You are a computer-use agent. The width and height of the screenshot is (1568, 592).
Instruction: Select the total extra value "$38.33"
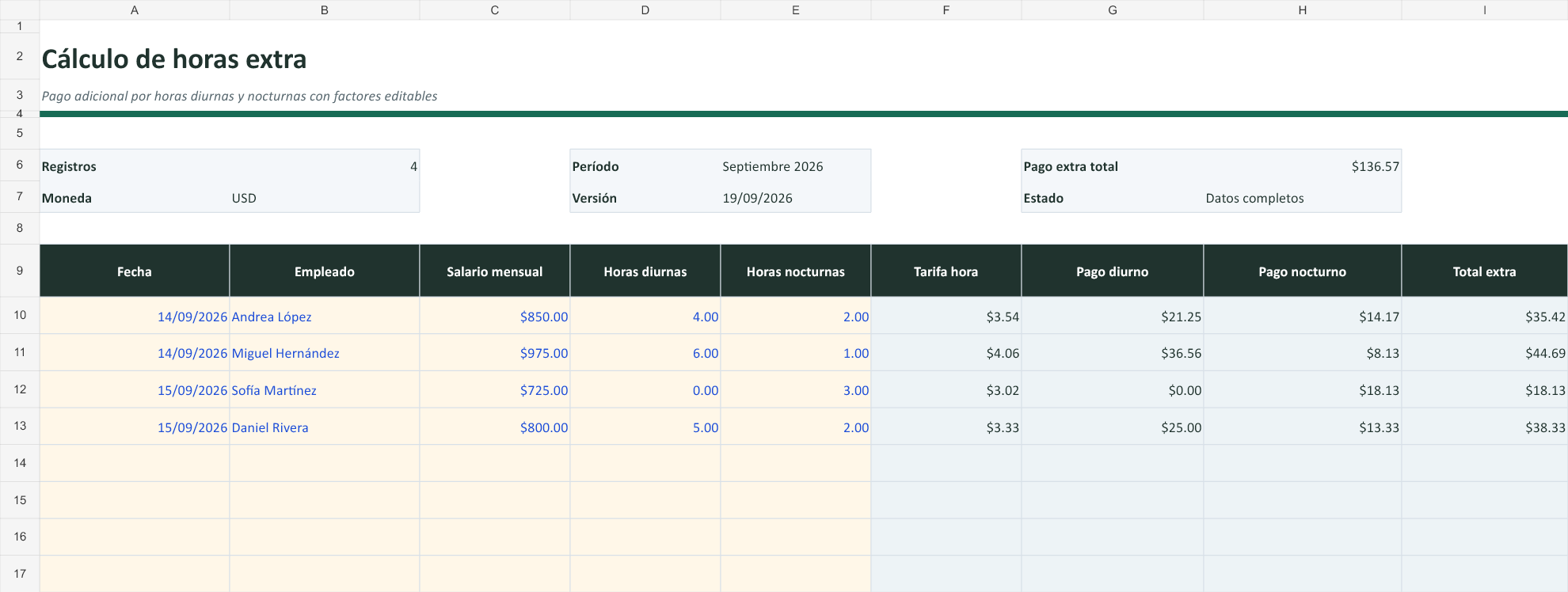click(x=1485, y=427)
